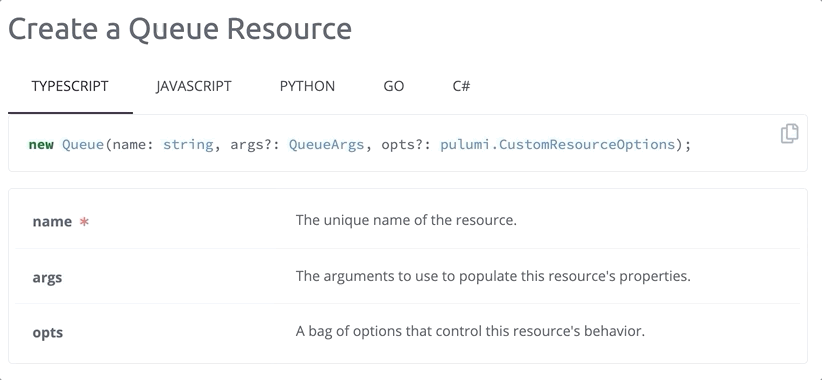Select the GO language tab
Viewport: 822px width, 380px height.
click(x=394, y=86)
